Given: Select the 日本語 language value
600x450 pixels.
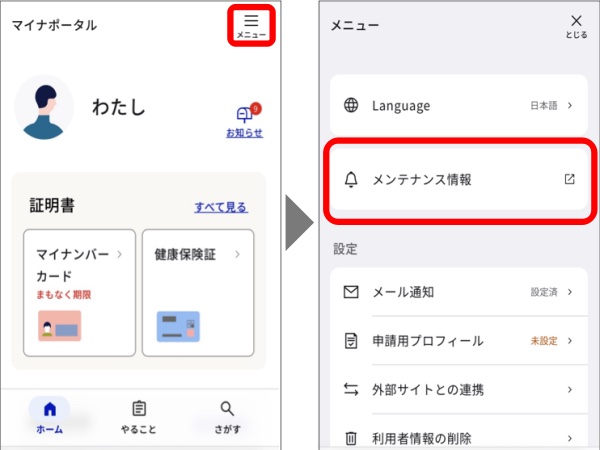Looking at the screenshot, I should pyautogui.click(x=544, y=106).
